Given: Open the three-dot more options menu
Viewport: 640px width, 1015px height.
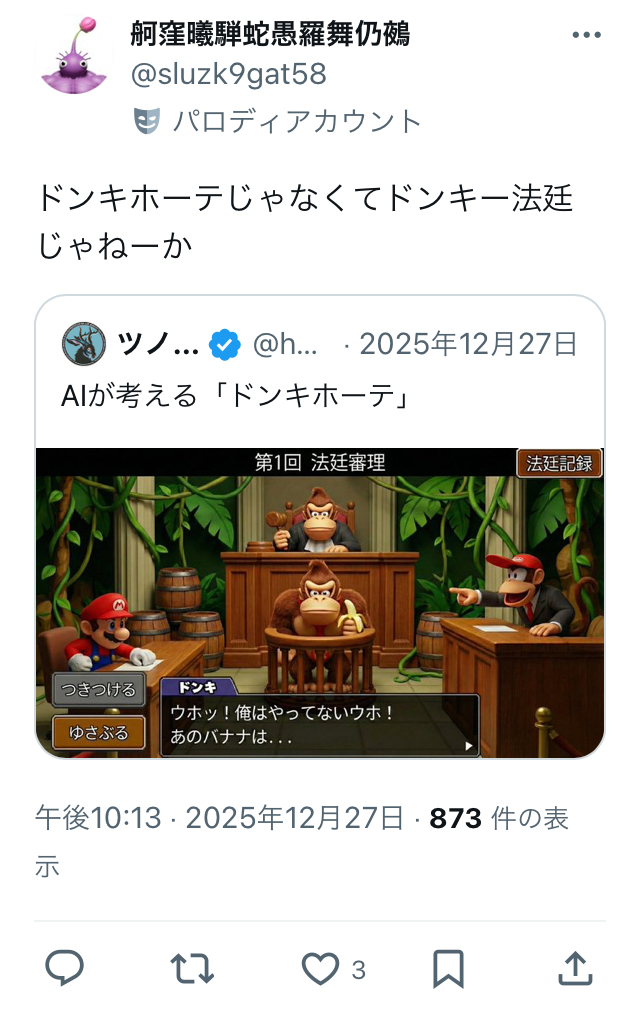Looking at the screenshot, I should [x=586, y=35].
